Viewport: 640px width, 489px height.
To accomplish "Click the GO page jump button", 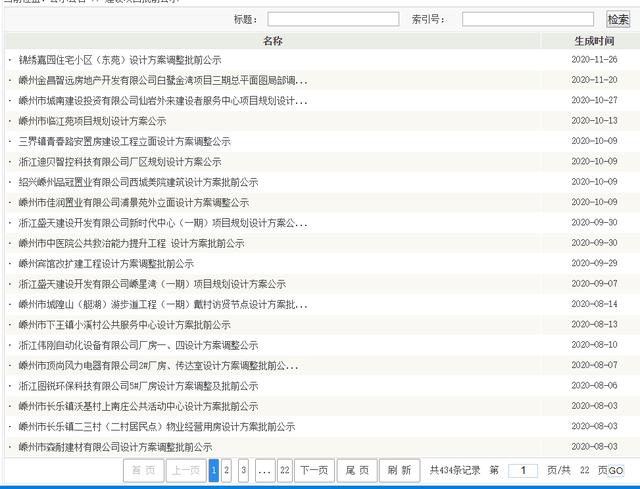I will 616,471.
